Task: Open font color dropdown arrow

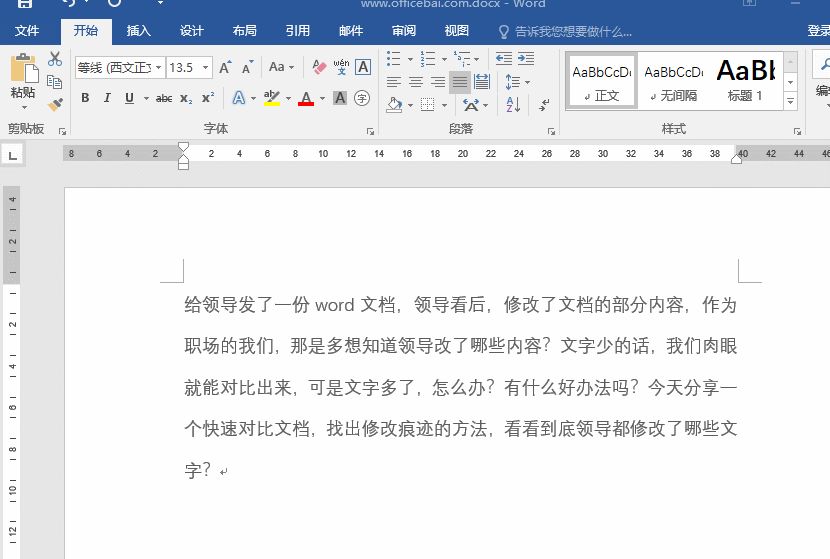Action: click(x=322, y=98)
